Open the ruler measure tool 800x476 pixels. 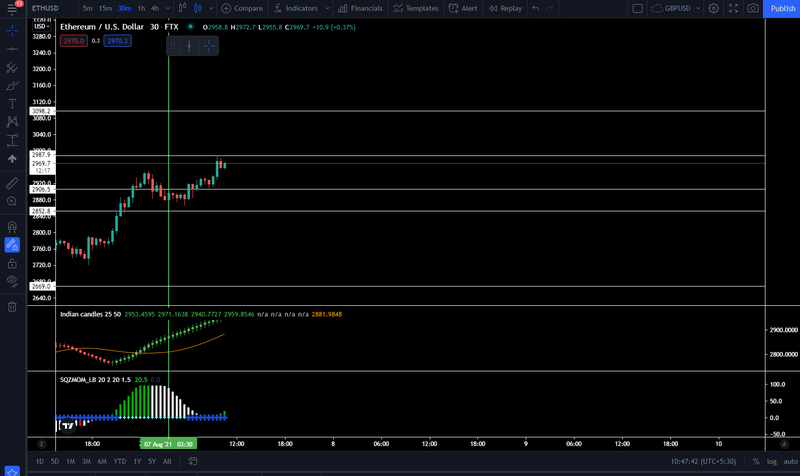click(12, 183)
